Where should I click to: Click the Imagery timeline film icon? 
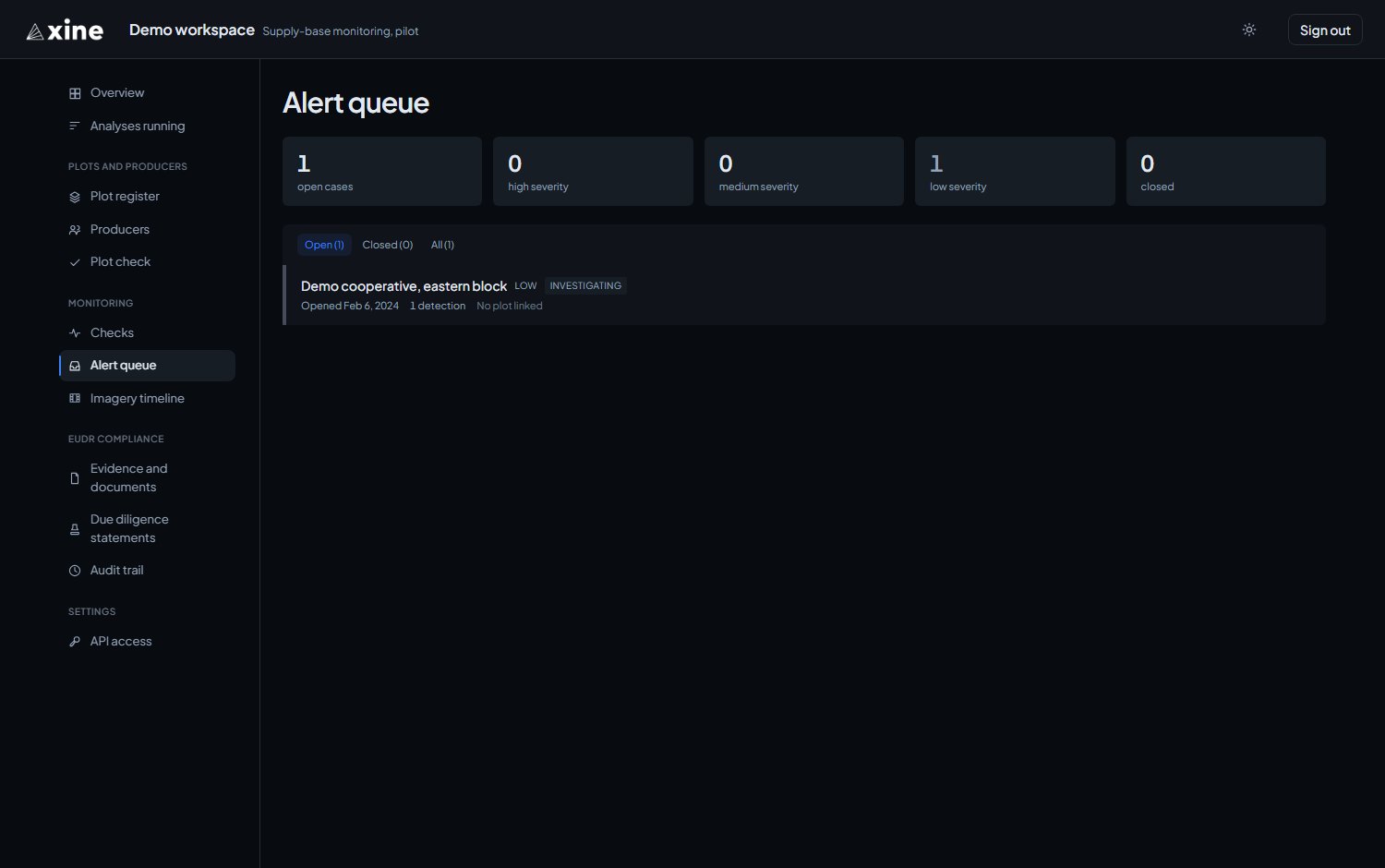coord(75,399)
